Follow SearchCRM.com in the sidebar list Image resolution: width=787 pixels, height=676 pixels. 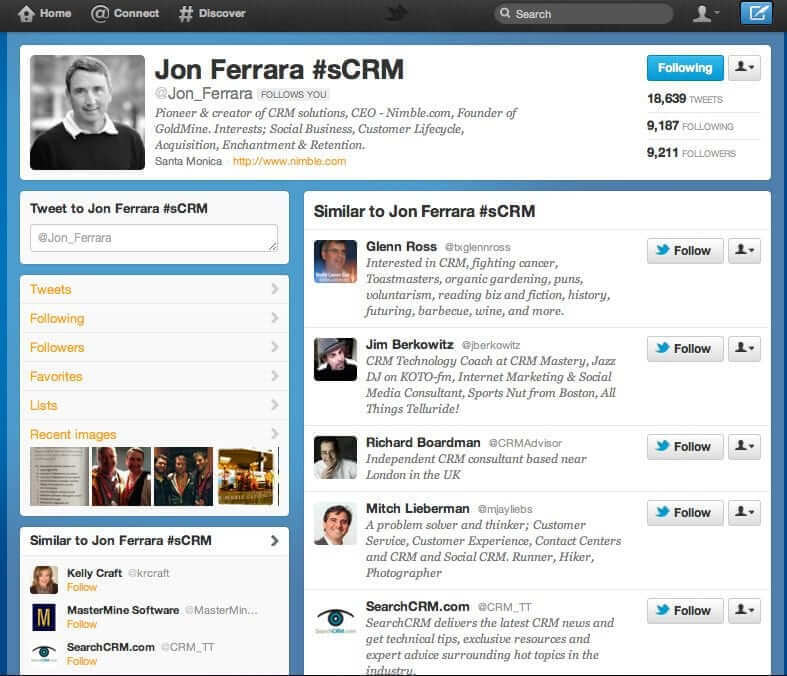(x=82, y=661)
